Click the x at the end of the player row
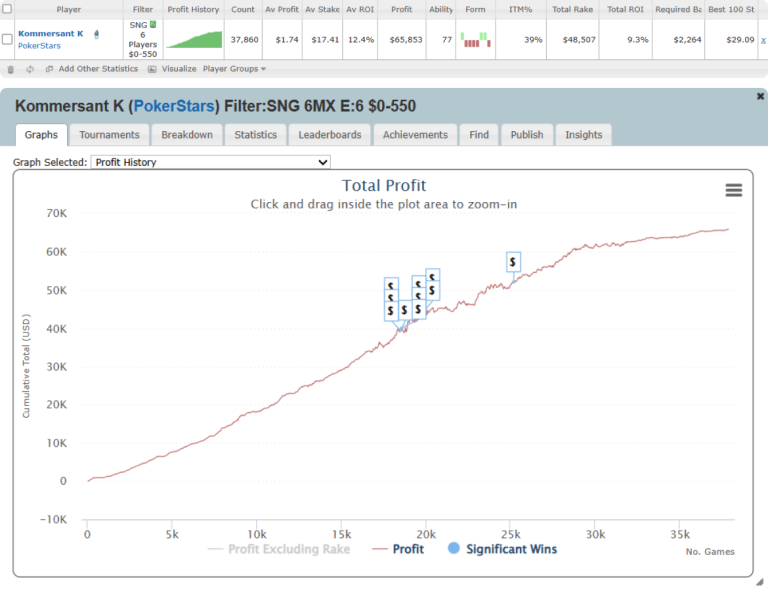Image resolution: width=768 pixels, height=591 pixels. pyautogui.click(x=763, y=39)
